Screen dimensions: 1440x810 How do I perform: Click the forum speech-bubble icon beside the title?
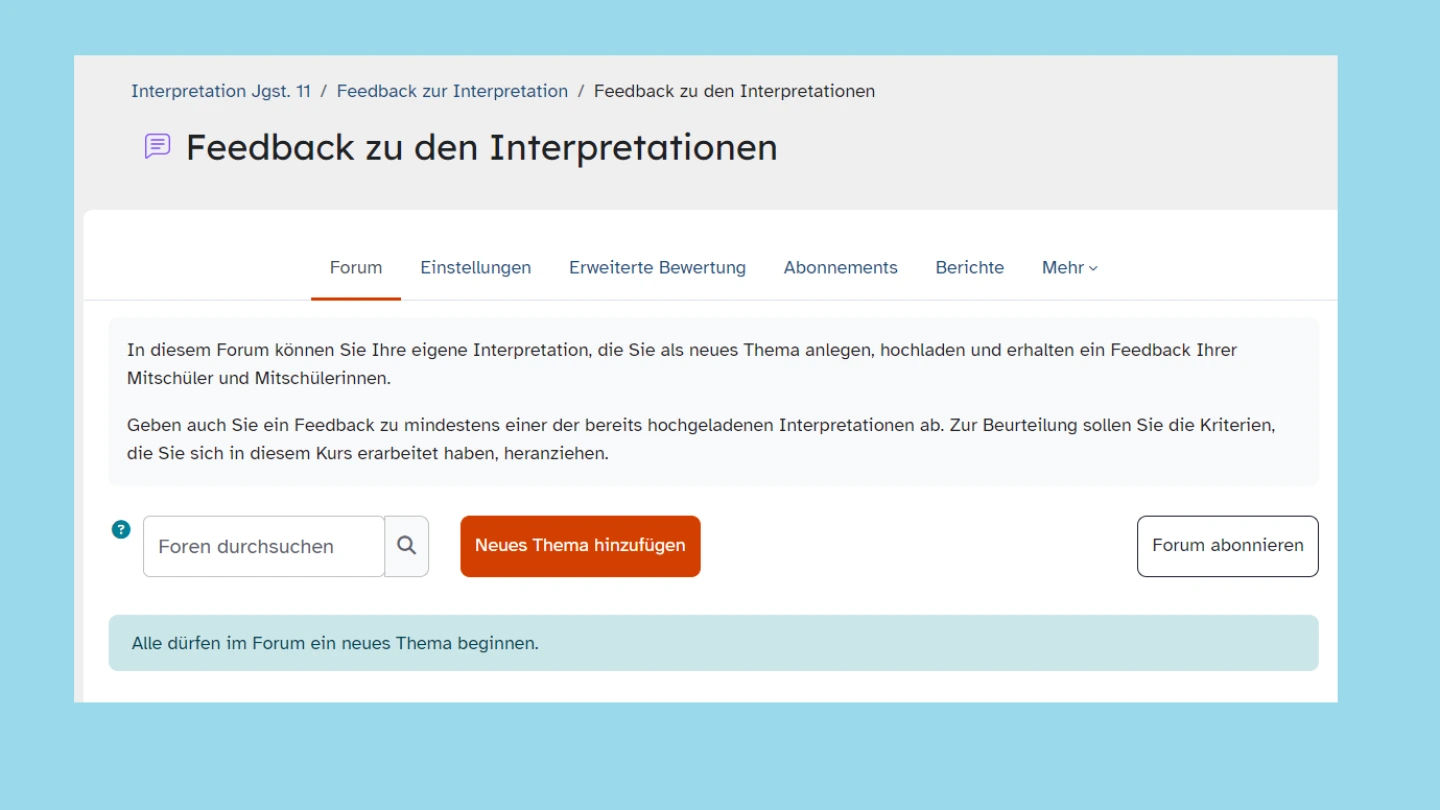158,146
